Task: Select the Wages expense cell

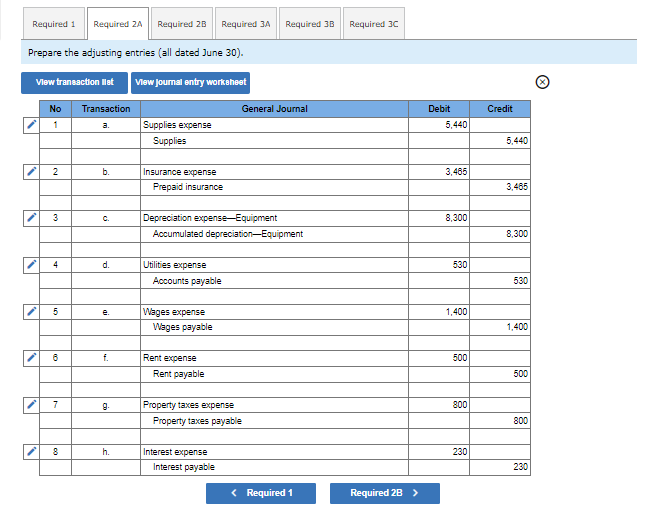Action: pos(274,312)
